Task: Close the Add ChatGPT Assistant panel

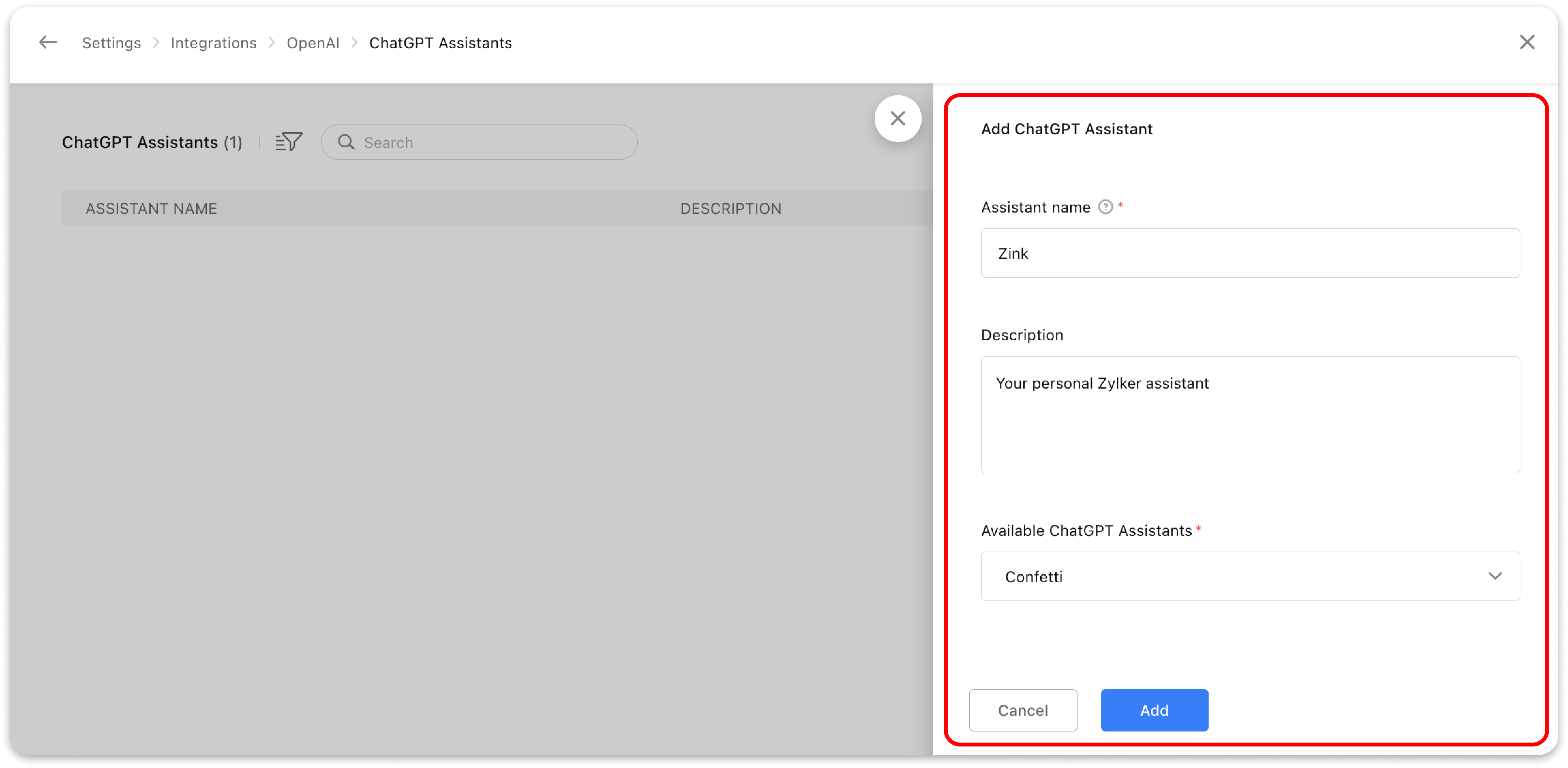Action: point(897,119)
